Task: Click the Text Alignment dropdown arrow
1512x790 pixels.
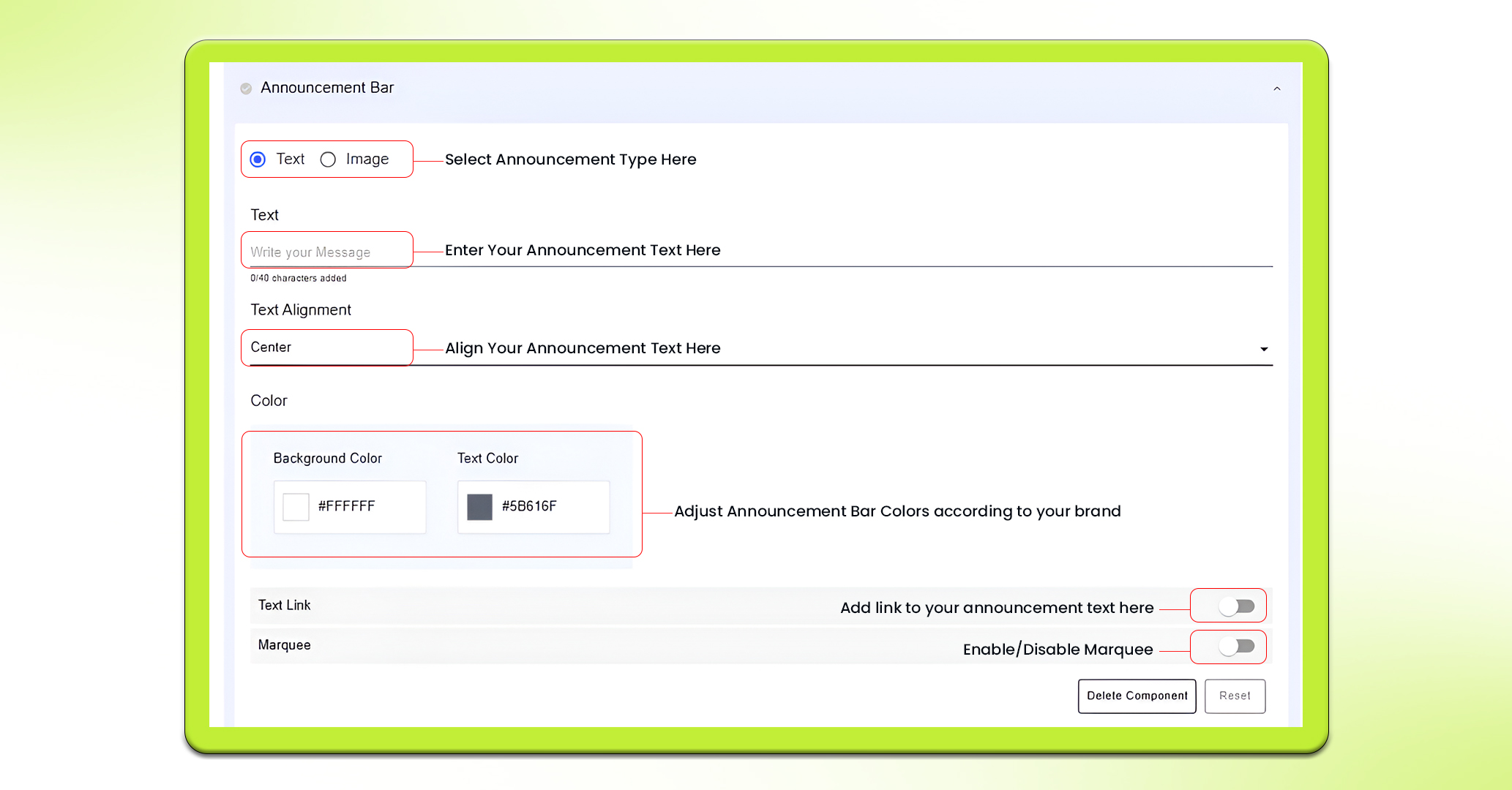Action: [x=1263, y=349]
